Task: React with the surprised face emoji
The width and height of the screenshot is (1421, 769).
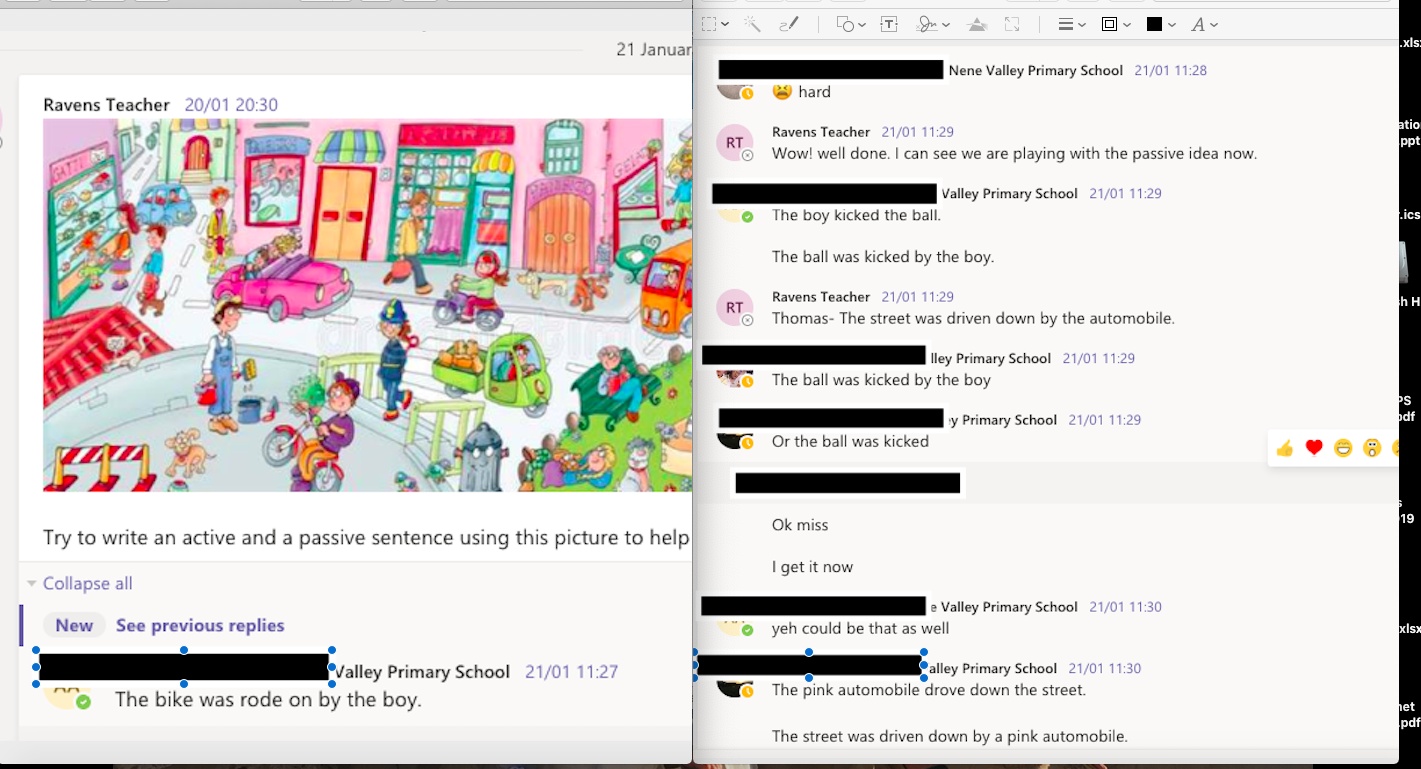Action: [1372, 448]
